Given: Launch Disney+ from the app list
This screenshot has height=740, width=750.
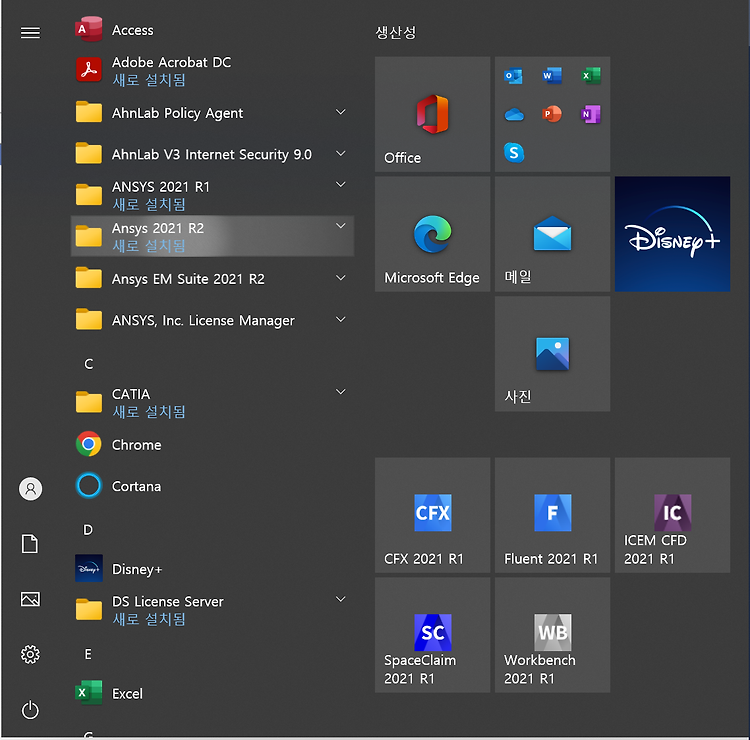Looking at the screenshot, I should pos(212,569).
